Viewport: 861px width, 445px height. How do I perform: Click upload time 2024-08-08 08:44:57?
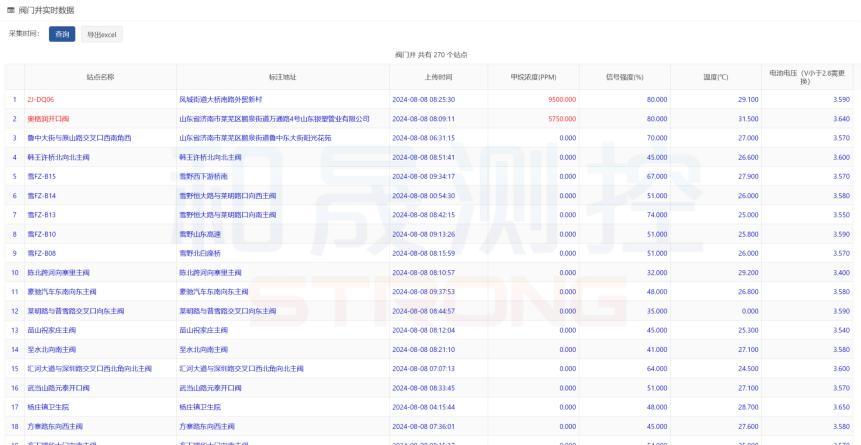424,311
